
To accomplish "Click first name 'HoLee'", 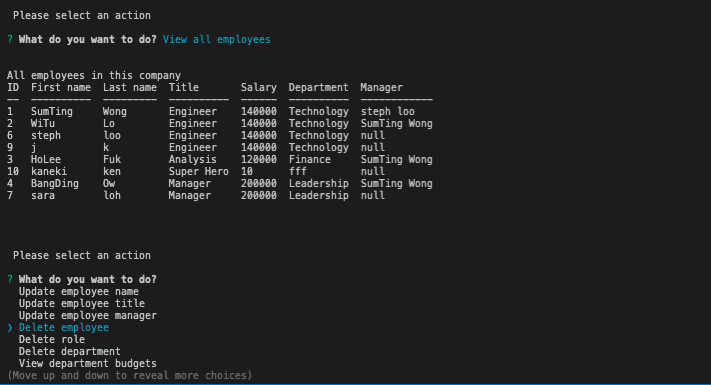I will pyautogui.click(x=46, y=160).
